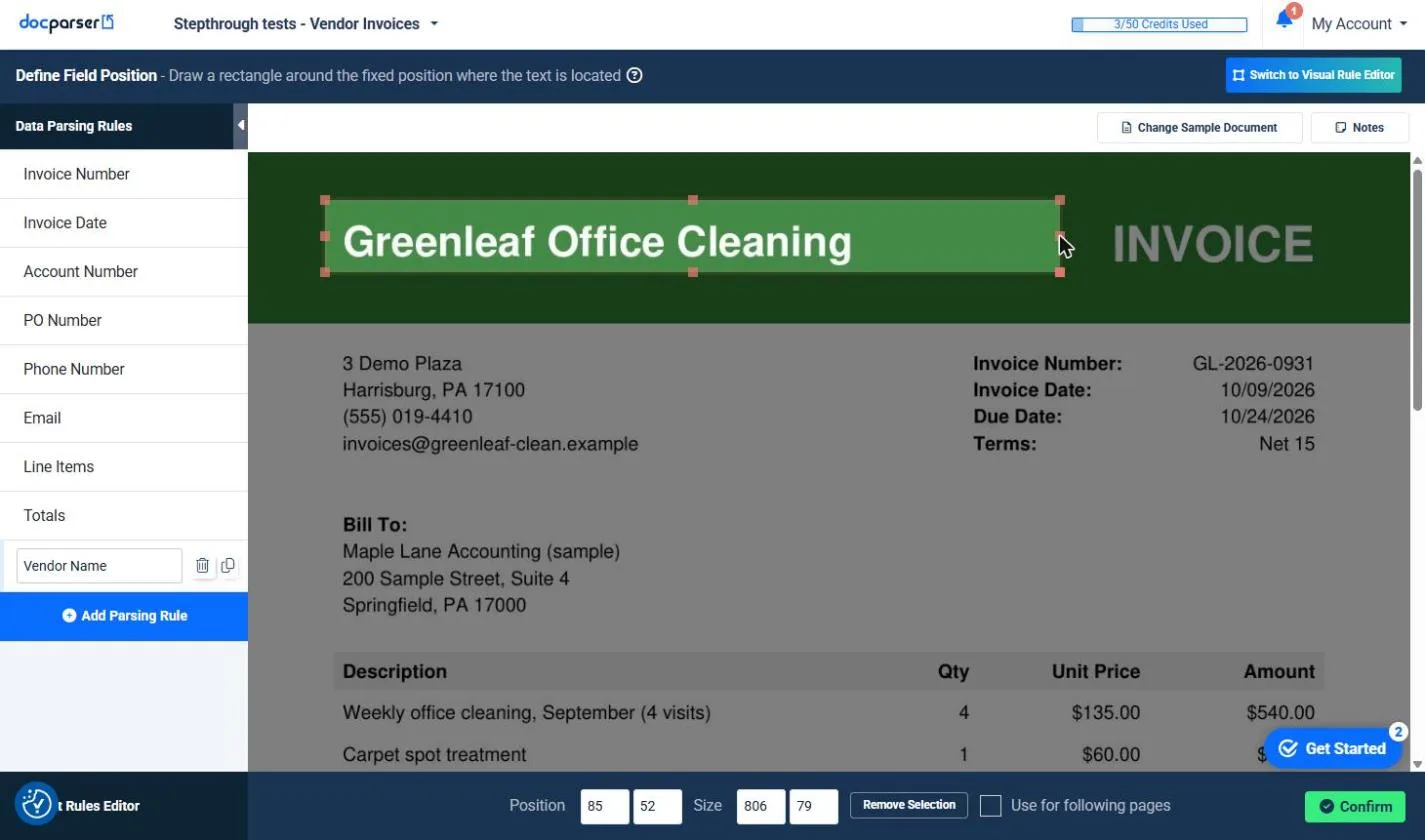Screen dimensions: 1425x840
Task: Open the PO Number parsing rule
Action: point(124,321)
